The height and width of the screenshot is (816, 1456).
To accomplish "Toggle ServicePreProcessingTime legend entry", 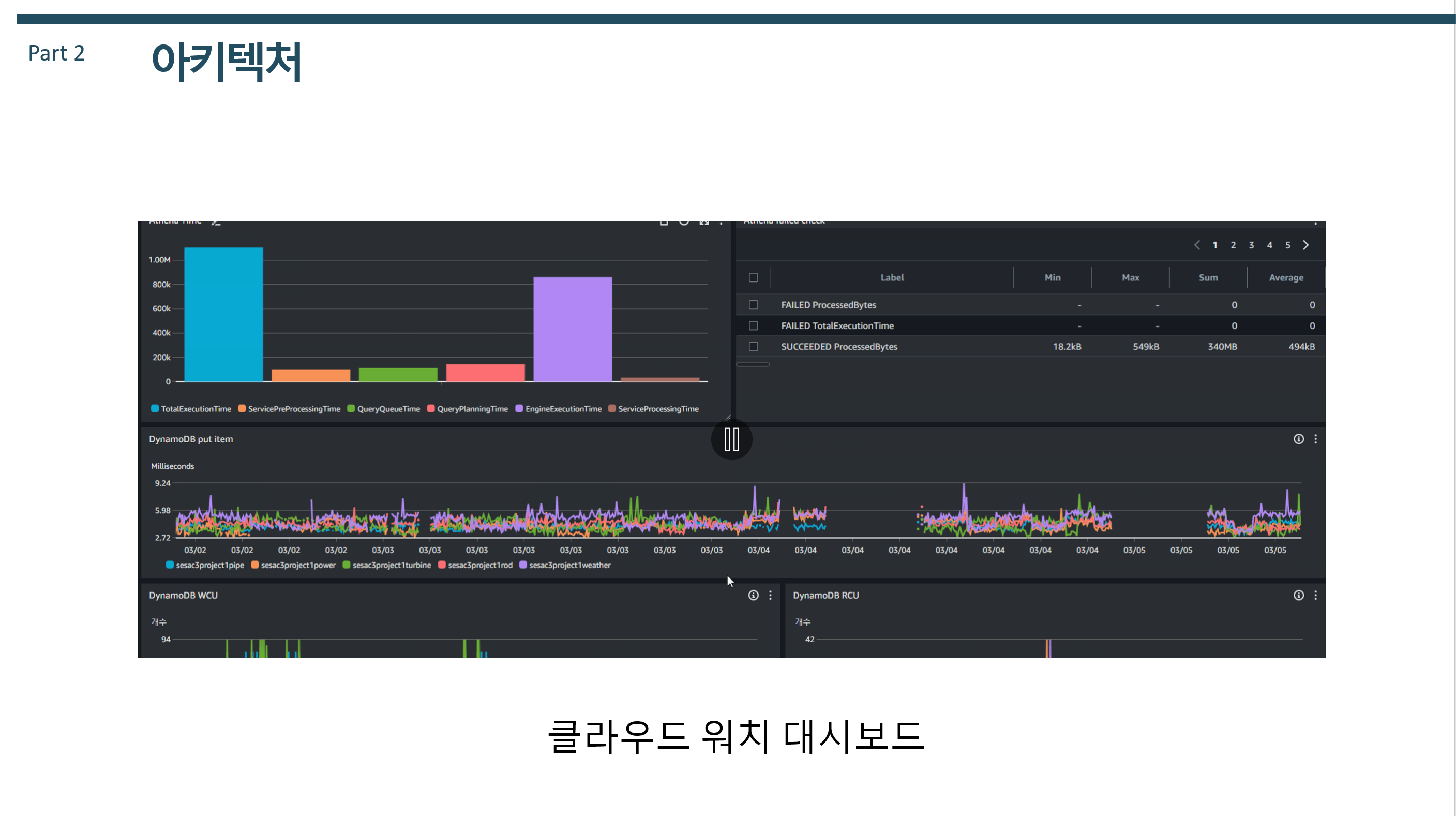I will pyautogui.click(x=290, y=409).
